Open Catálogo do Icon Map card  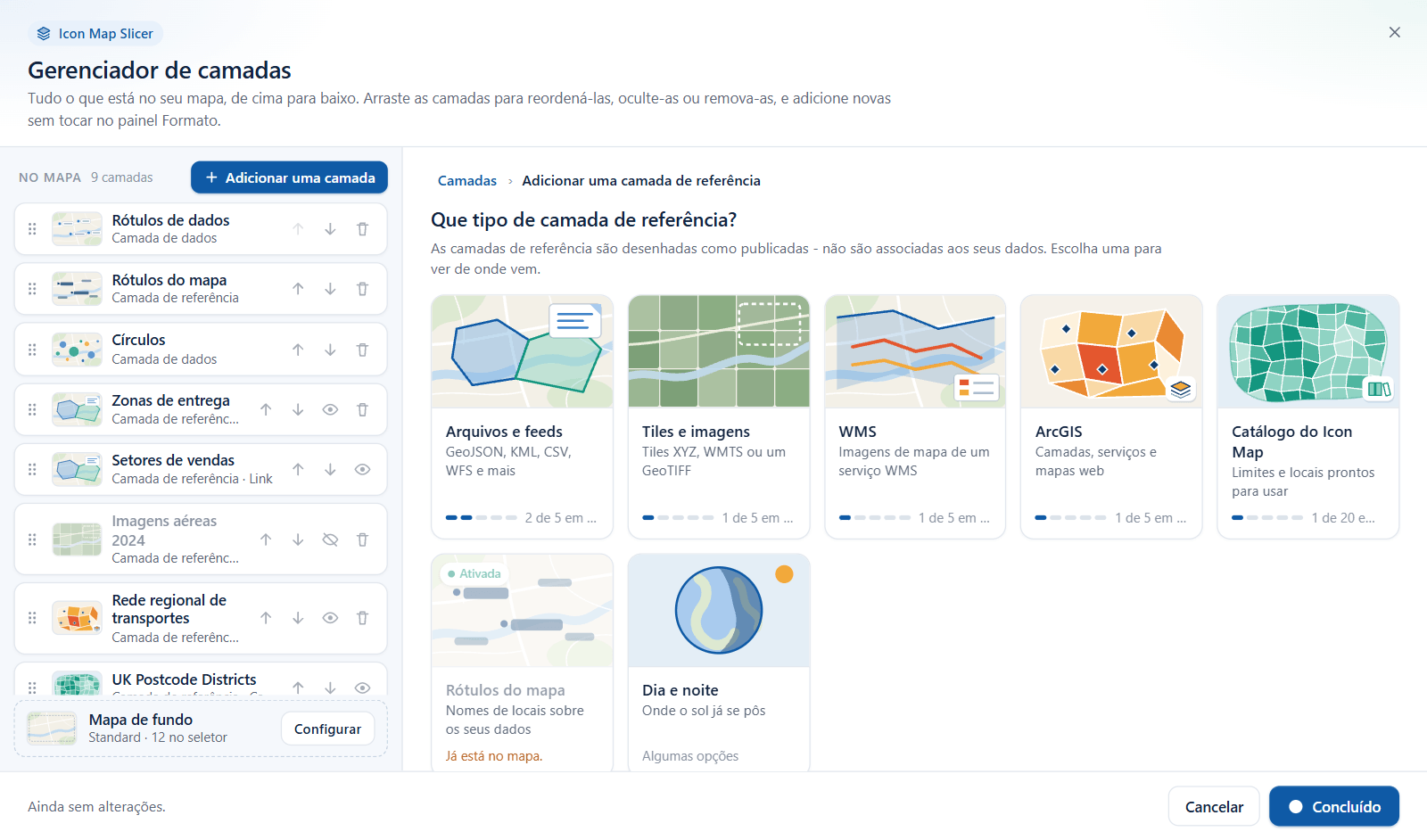pyautogui.click(x=1308, y=416)
